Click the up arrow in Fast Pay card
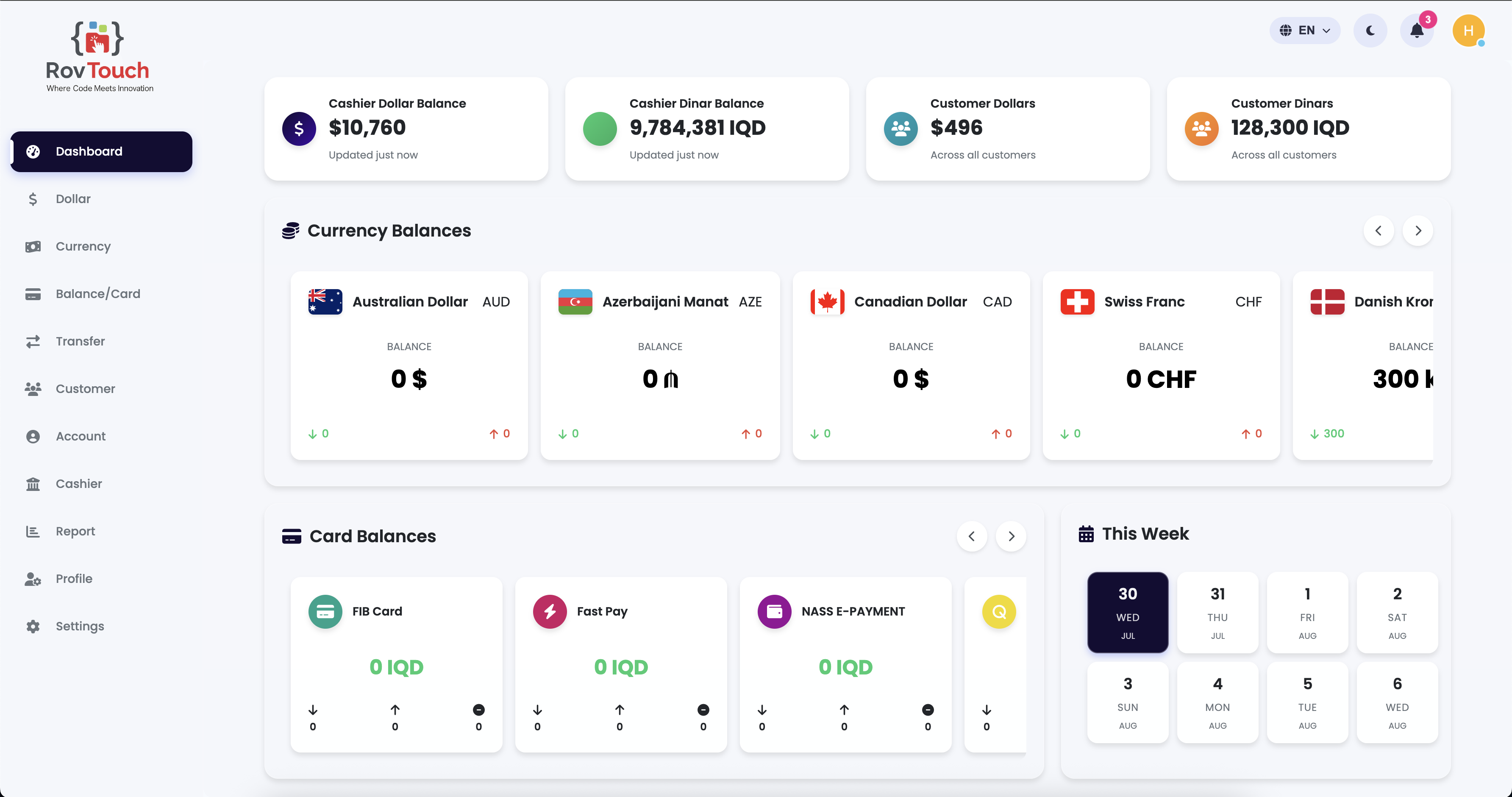1512x797 pixels. 620,710
